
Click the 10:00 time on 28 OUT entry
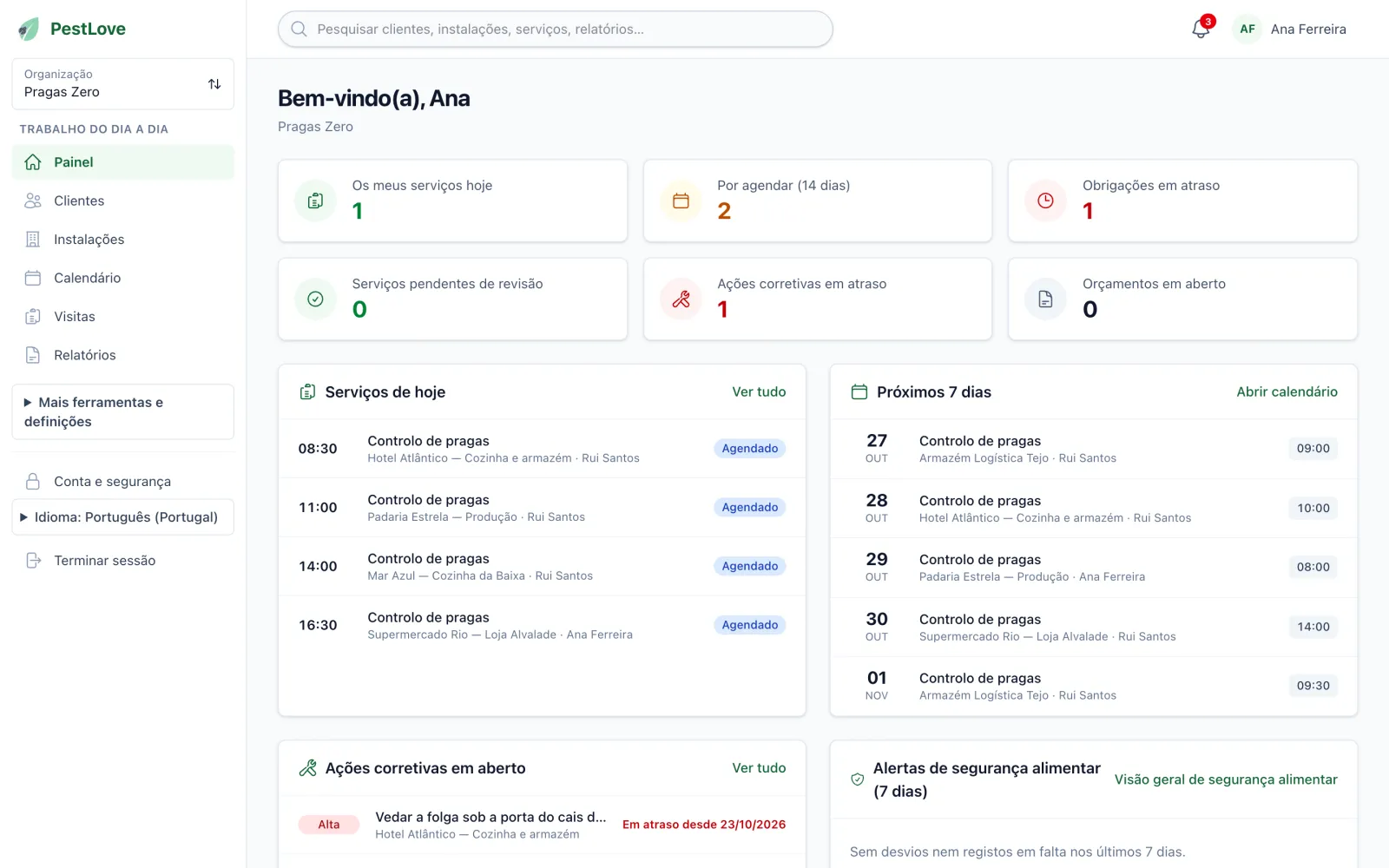1313,508
